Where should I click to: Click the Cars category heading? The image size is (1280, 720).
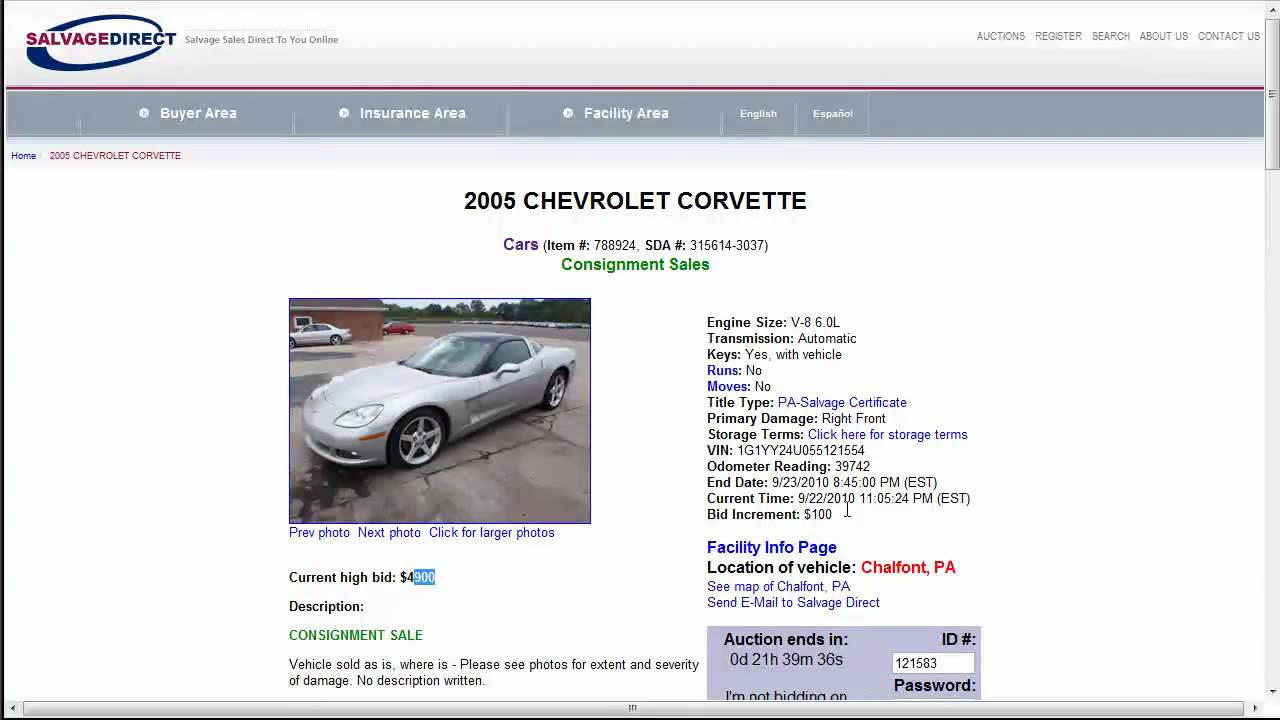click(x=520, y=245)
